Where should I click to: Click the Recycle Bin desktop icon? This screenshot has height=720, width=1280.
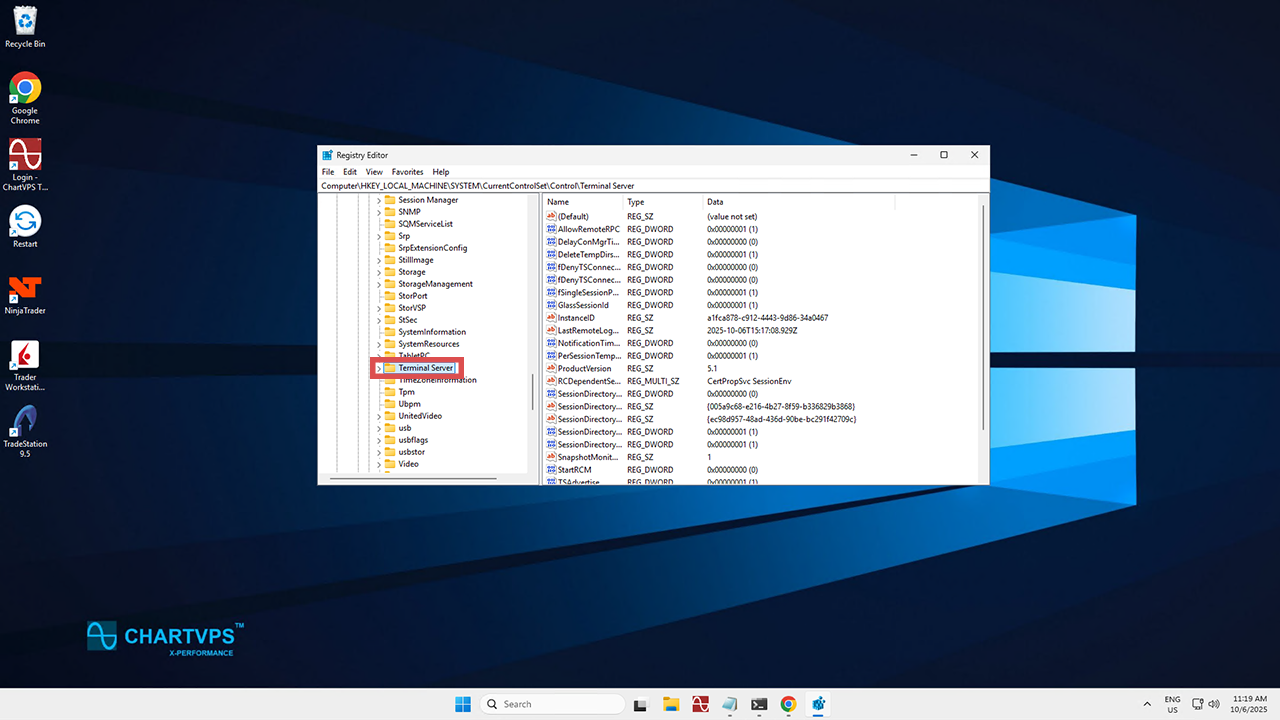(25, 22)
